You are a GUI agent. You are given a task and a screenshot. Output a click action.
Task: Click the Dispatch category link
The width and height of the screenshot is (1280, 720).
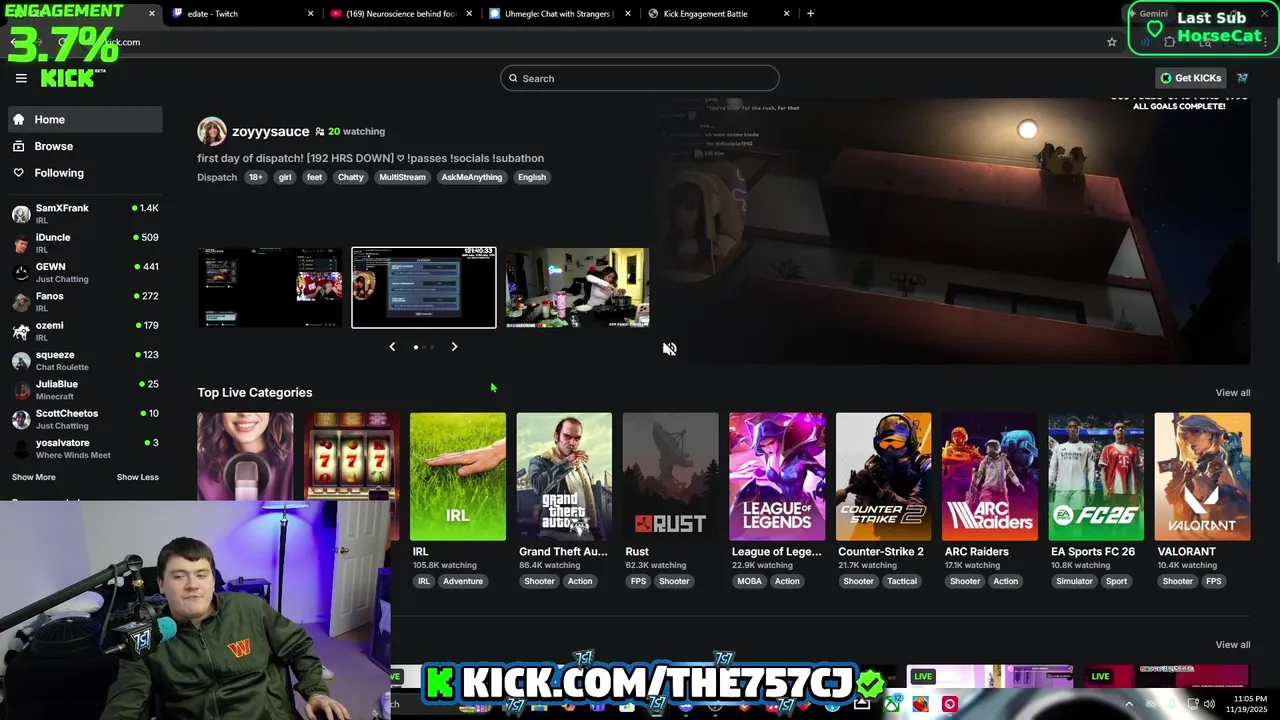(x=217, y=177)
